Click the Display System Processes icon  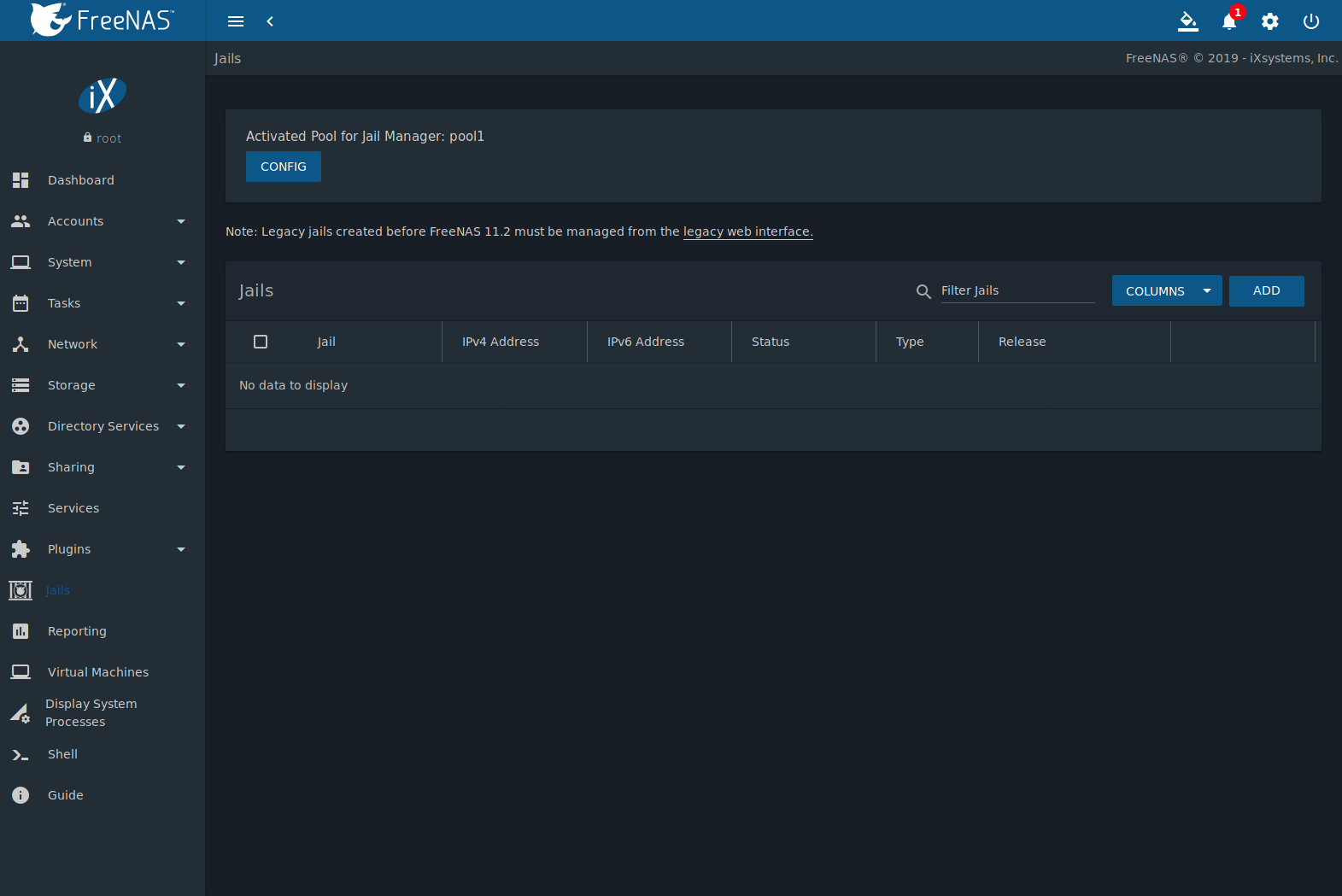pyautogui.click(x=21, y=713)
